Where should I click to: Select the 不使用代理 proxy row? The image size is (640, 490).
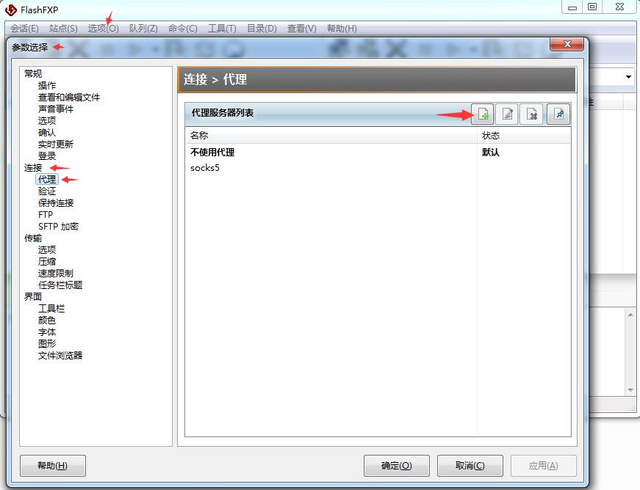(x=378, y=152)
